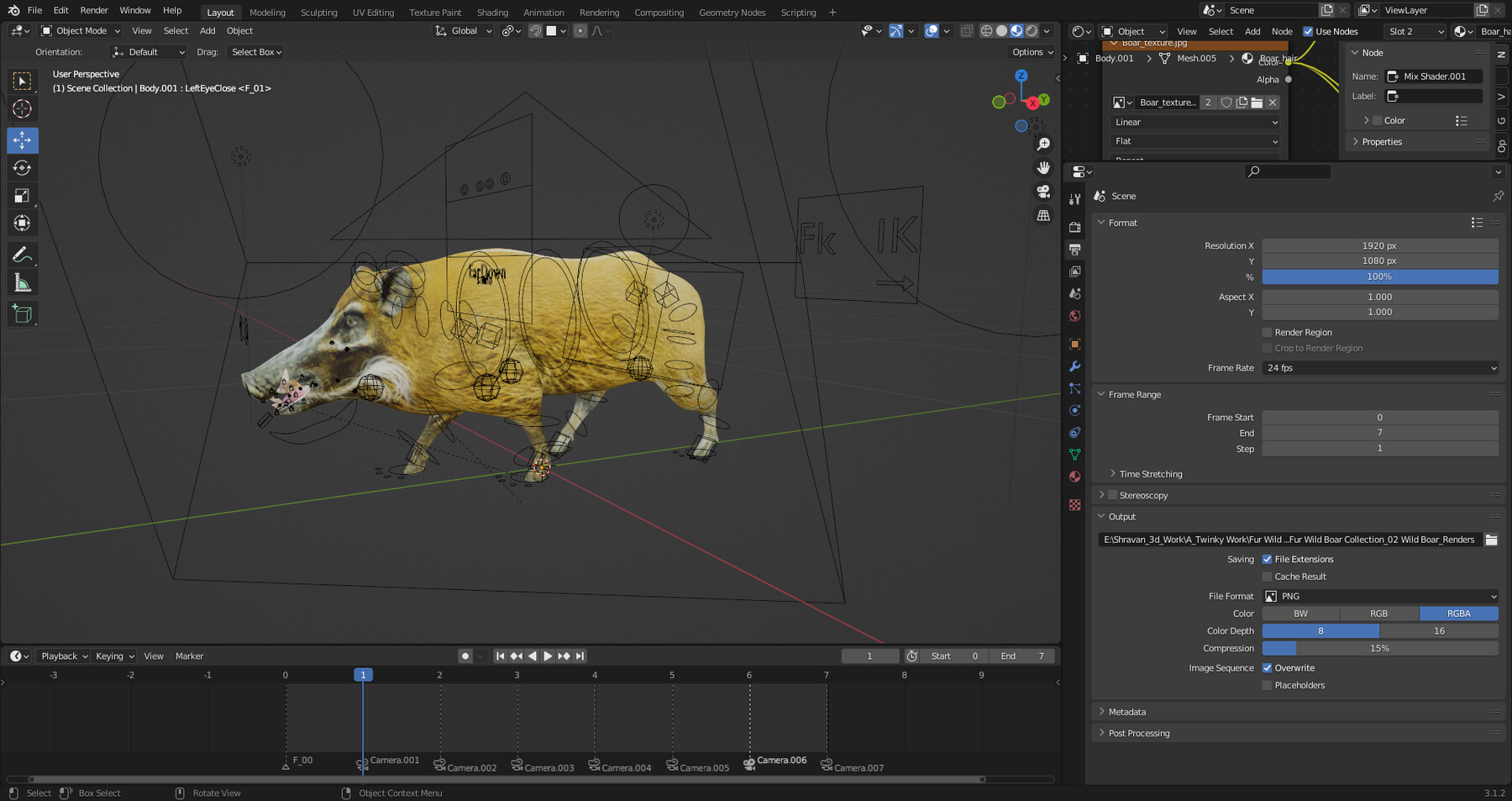The width and height of the screenshot is (1512, 801).
Task: Open the Render Properties tab
Action: point(1075,226)
